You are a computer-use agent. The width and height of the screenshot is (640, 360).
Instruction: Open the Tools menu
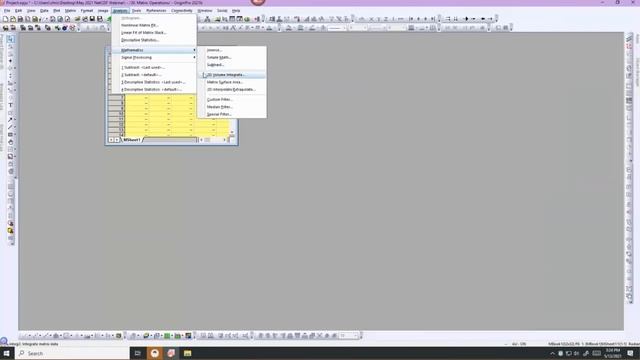tap(136, 11)
